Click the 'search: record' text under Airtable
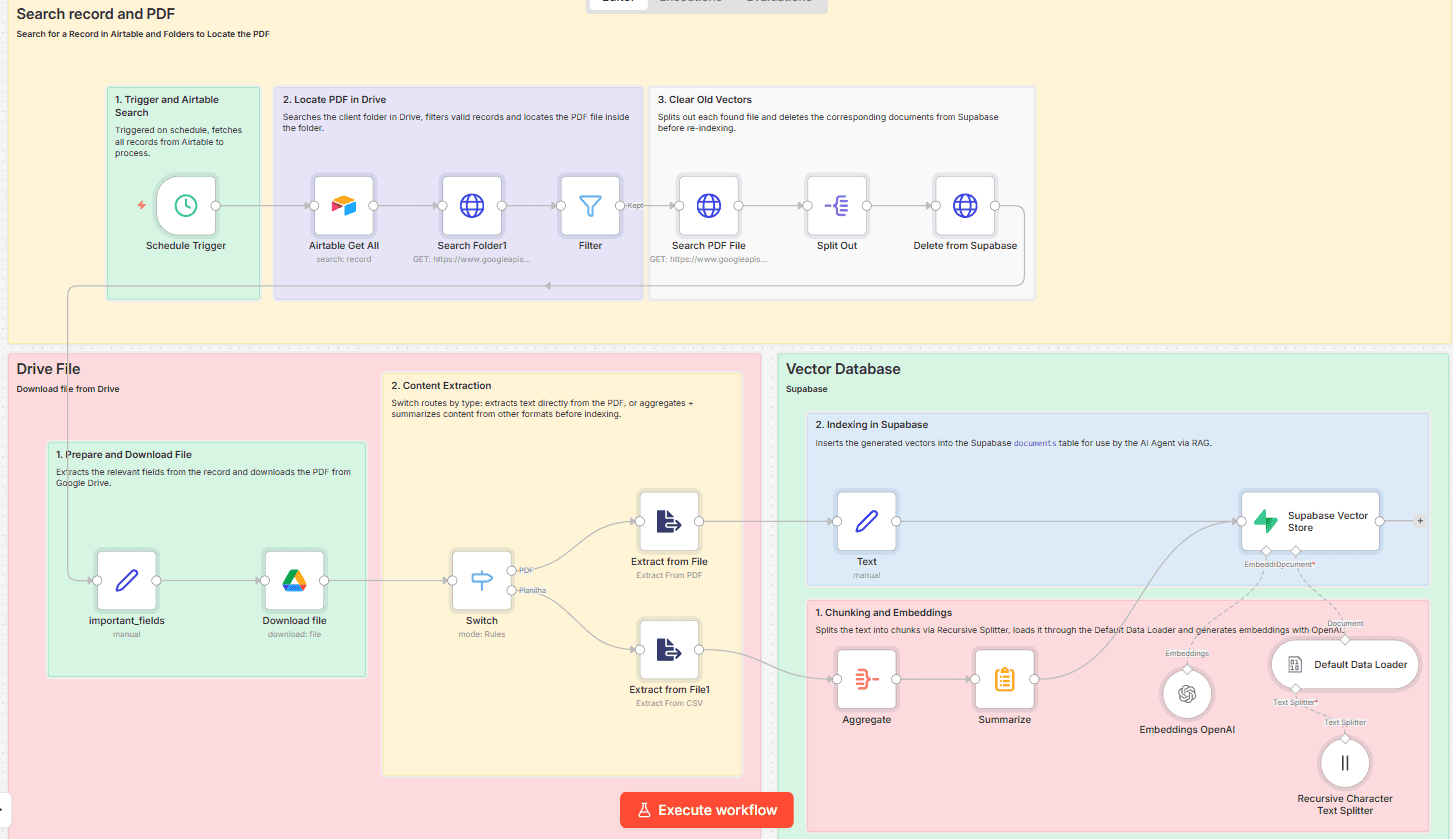Viewport: 1453px width, 839px height. (344, 259)
